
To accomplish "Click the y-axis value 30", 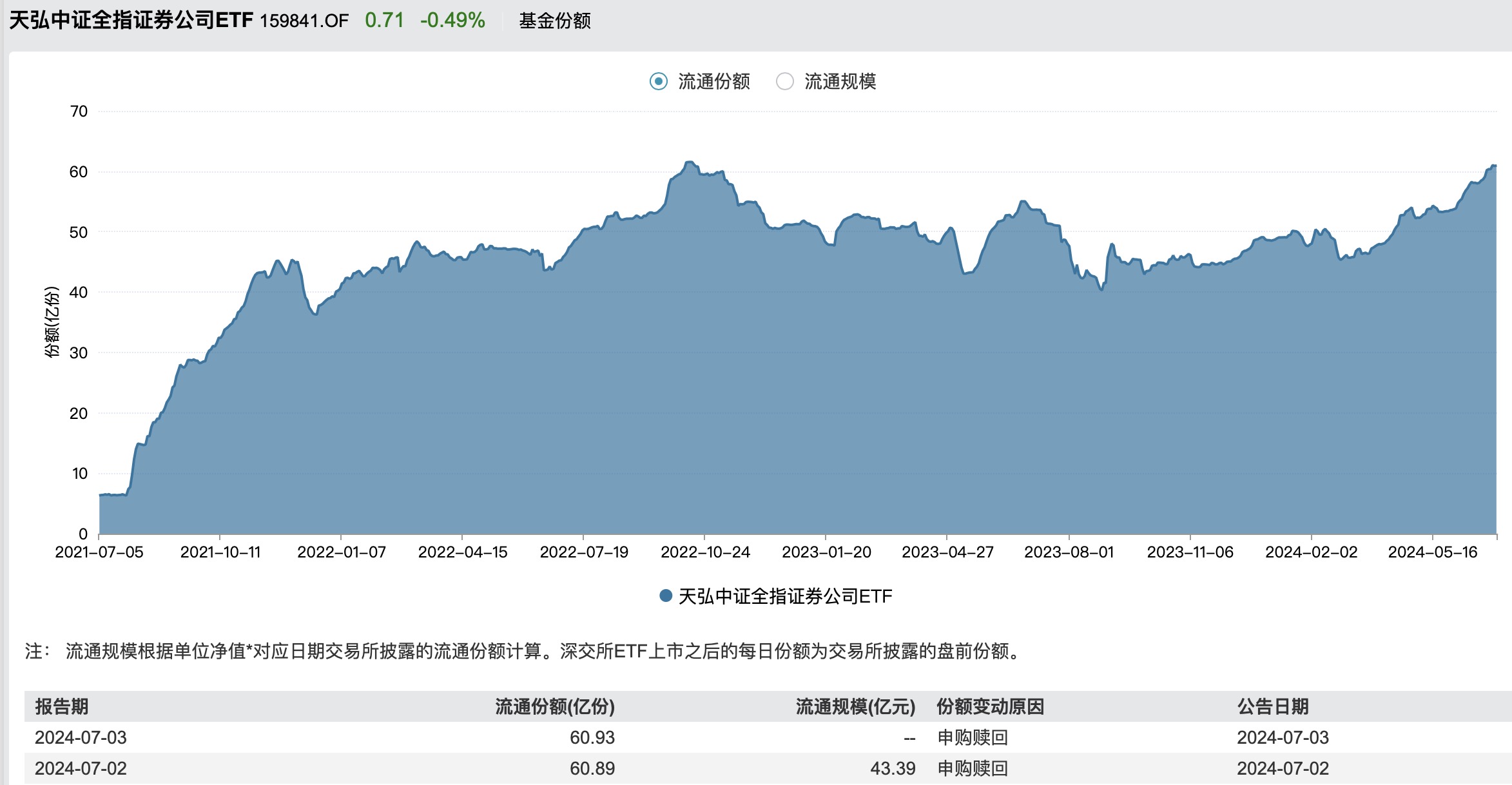I will [x=79, y=353].
